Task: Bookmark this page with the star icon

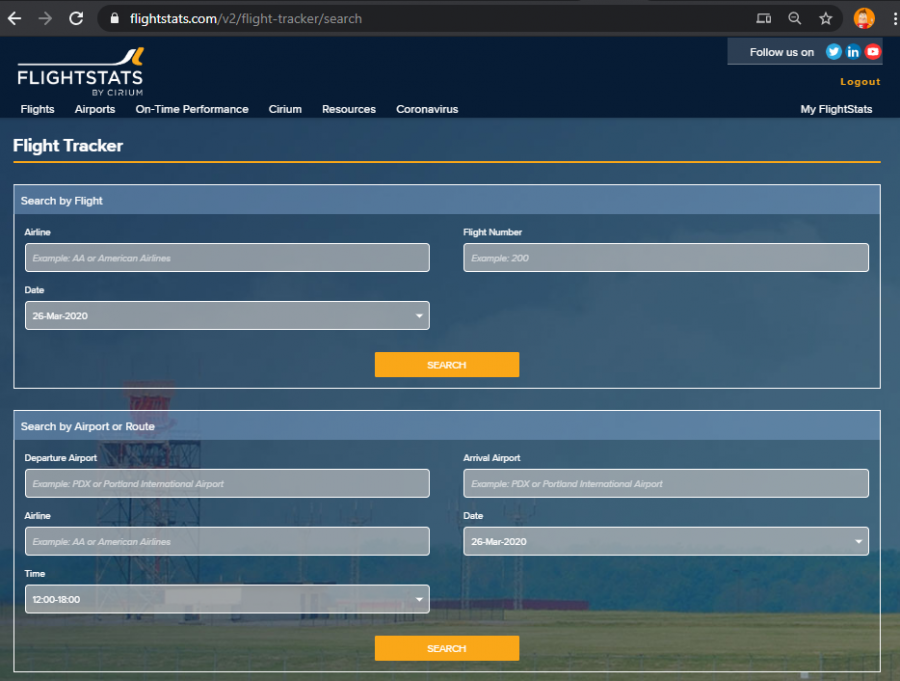Action: click(825, 18)
